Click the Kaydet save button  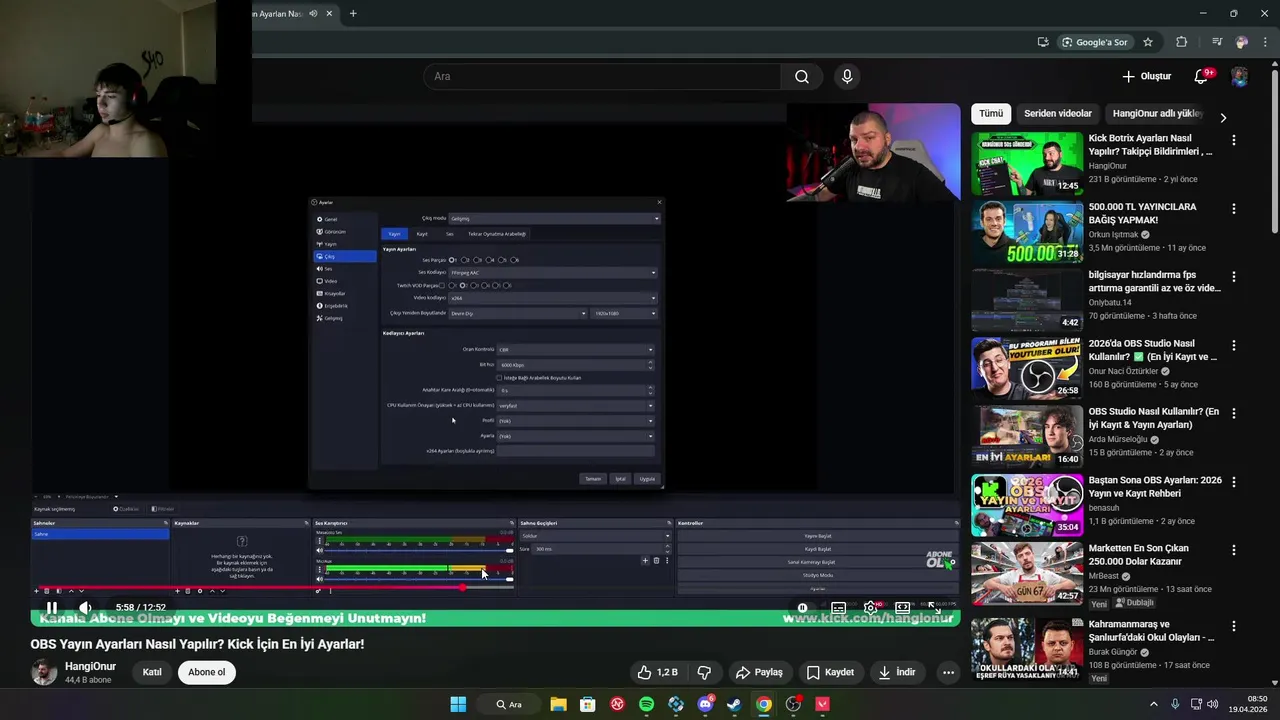point(830,672)
